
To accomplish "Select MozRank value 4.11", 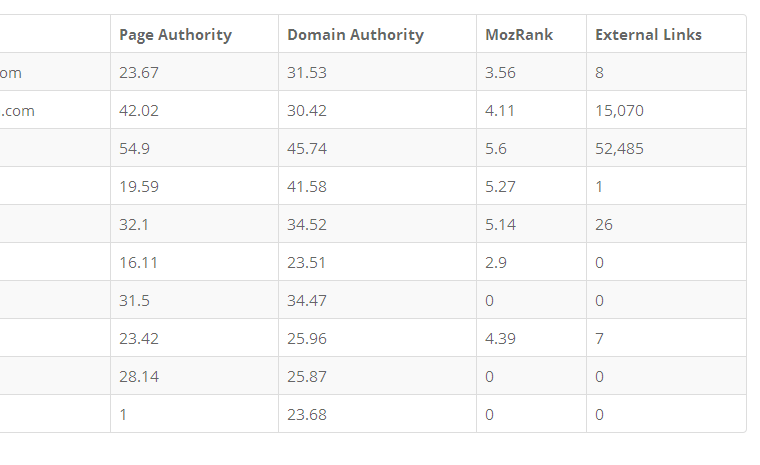I will (499, 111).
